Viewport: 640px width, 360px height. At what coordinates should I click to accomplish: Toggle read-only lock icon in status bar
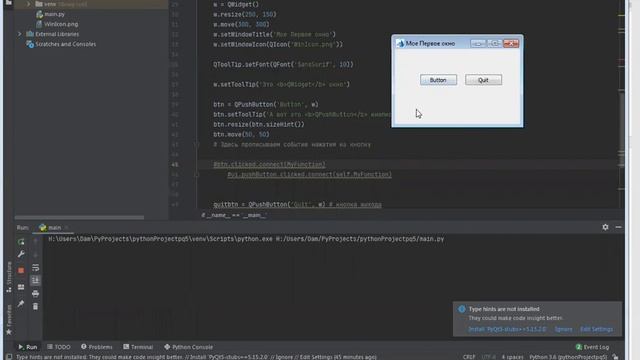(x=616, y=357)
